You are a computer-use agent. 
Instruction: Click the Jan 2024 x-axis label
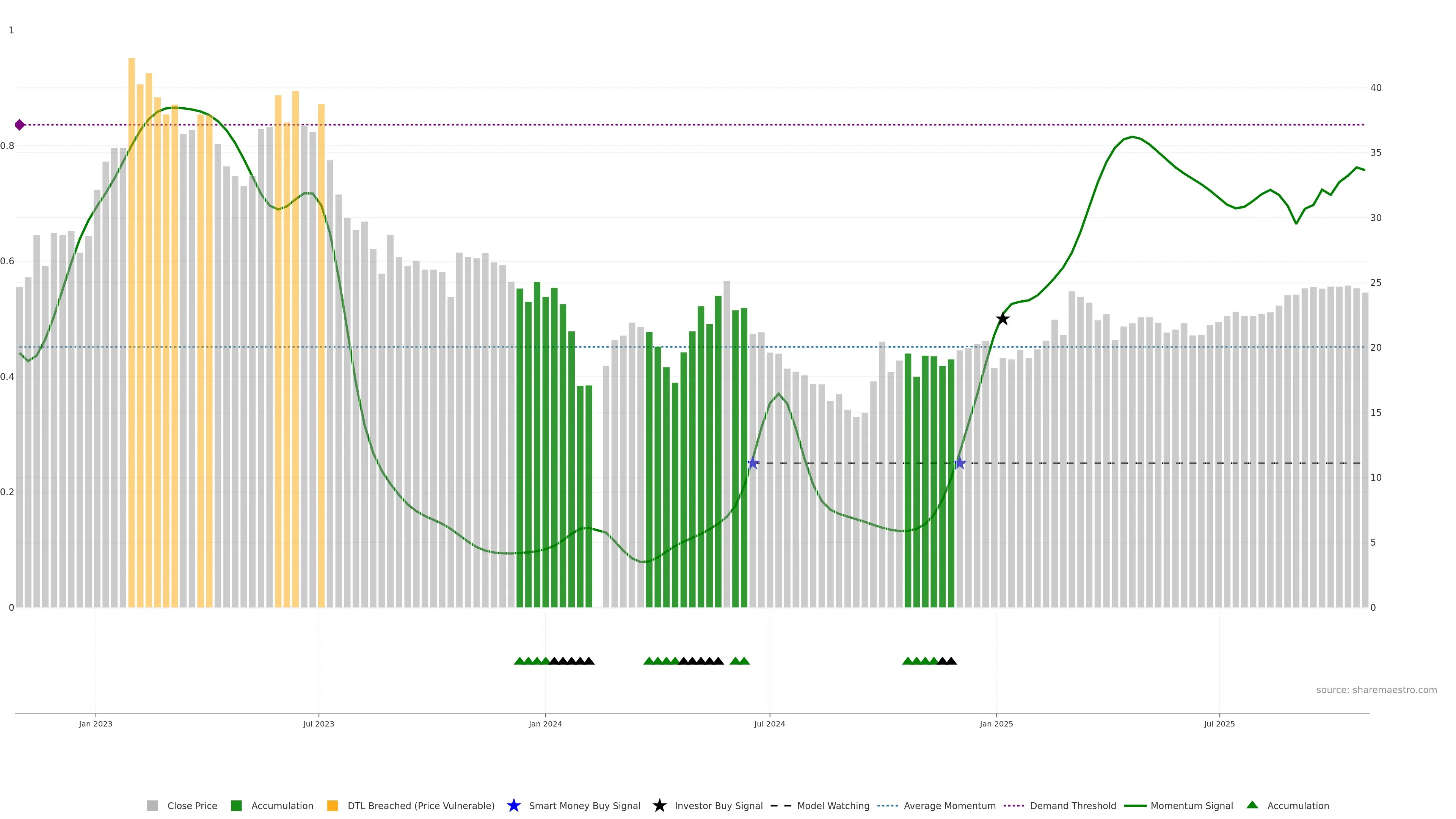click(545, 723)
